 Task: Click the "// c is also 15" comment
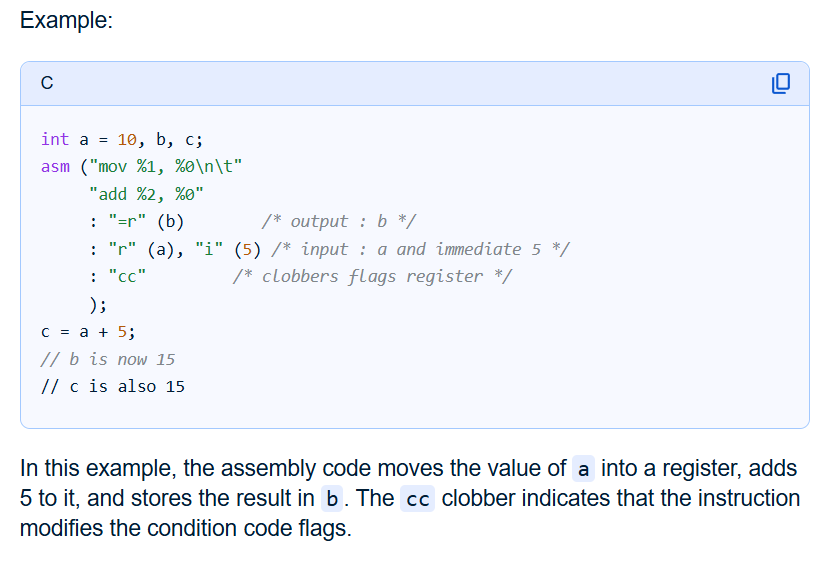pyautogui.click(x=112, y=386)
